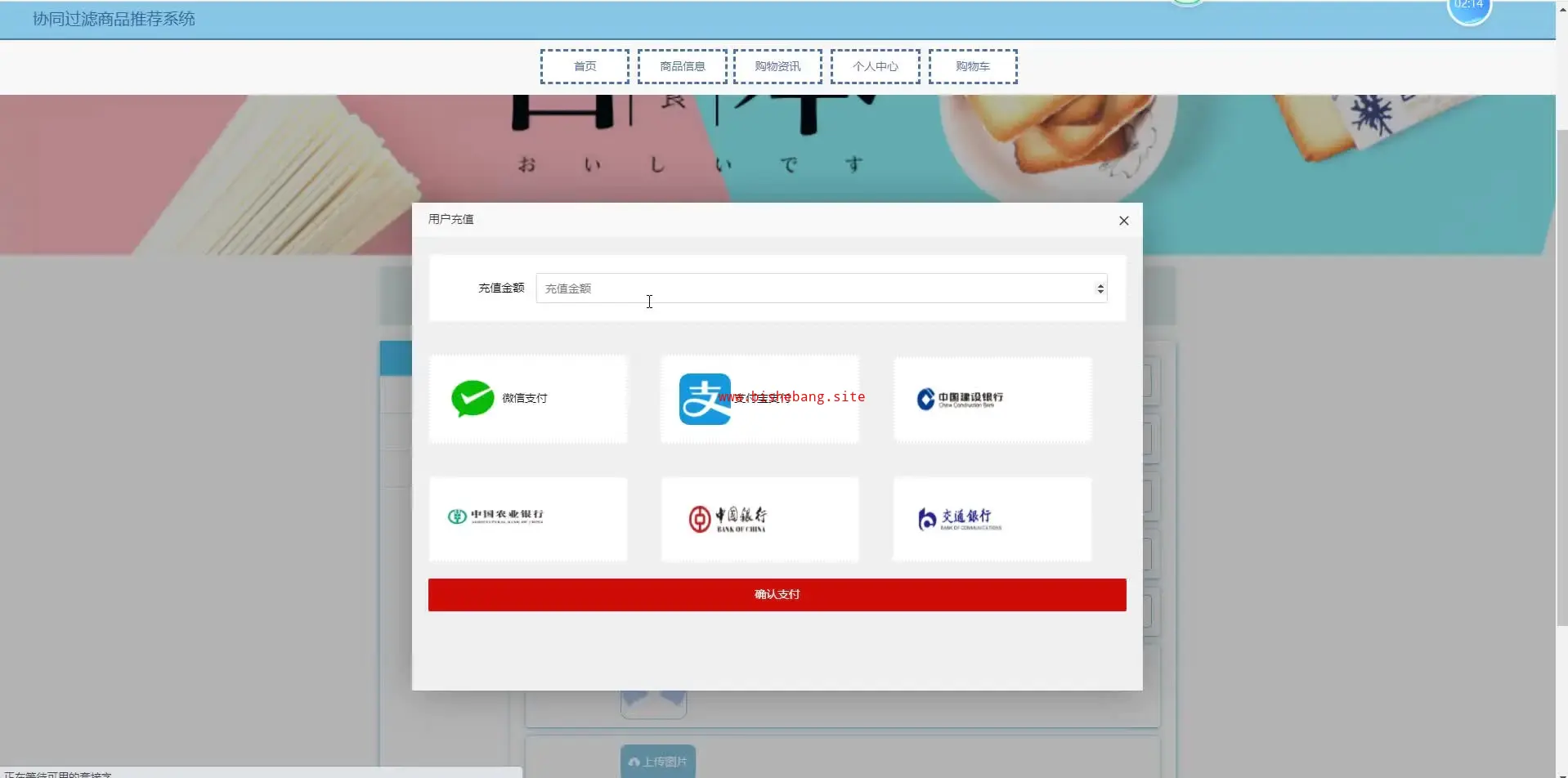Open 购物资讯 navigation tab

coord(777,66)
